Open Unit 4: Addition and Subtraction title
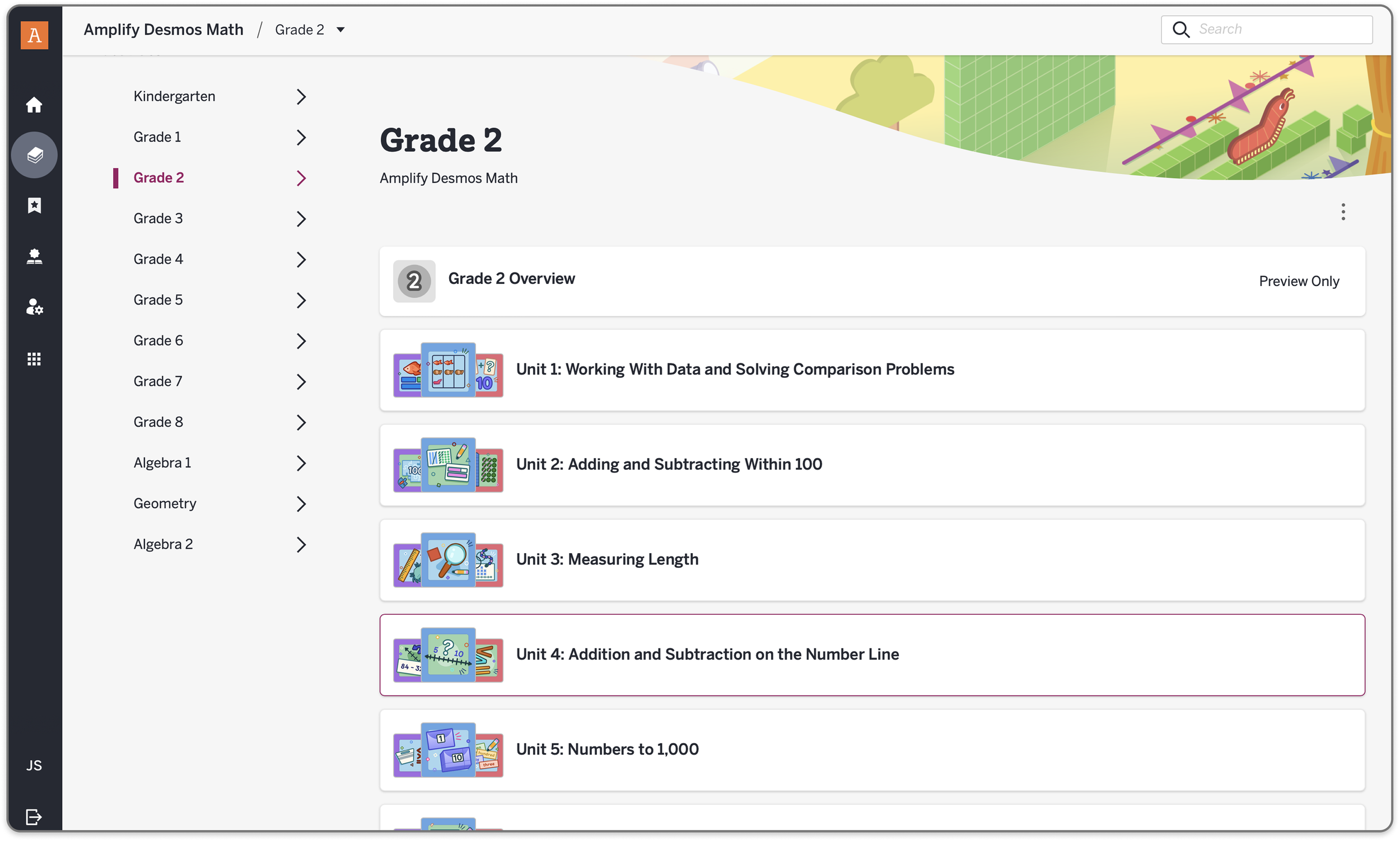1400x841 pixels. pyautogui.click(x=707, y=655)
